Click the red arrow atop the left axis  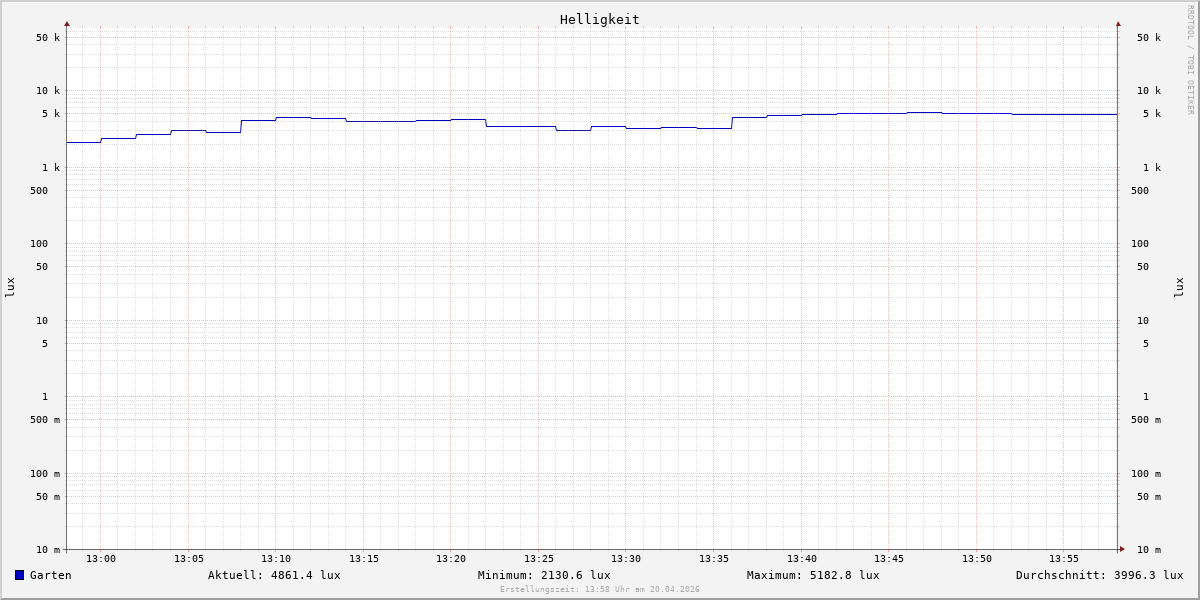tap(67, 23)
